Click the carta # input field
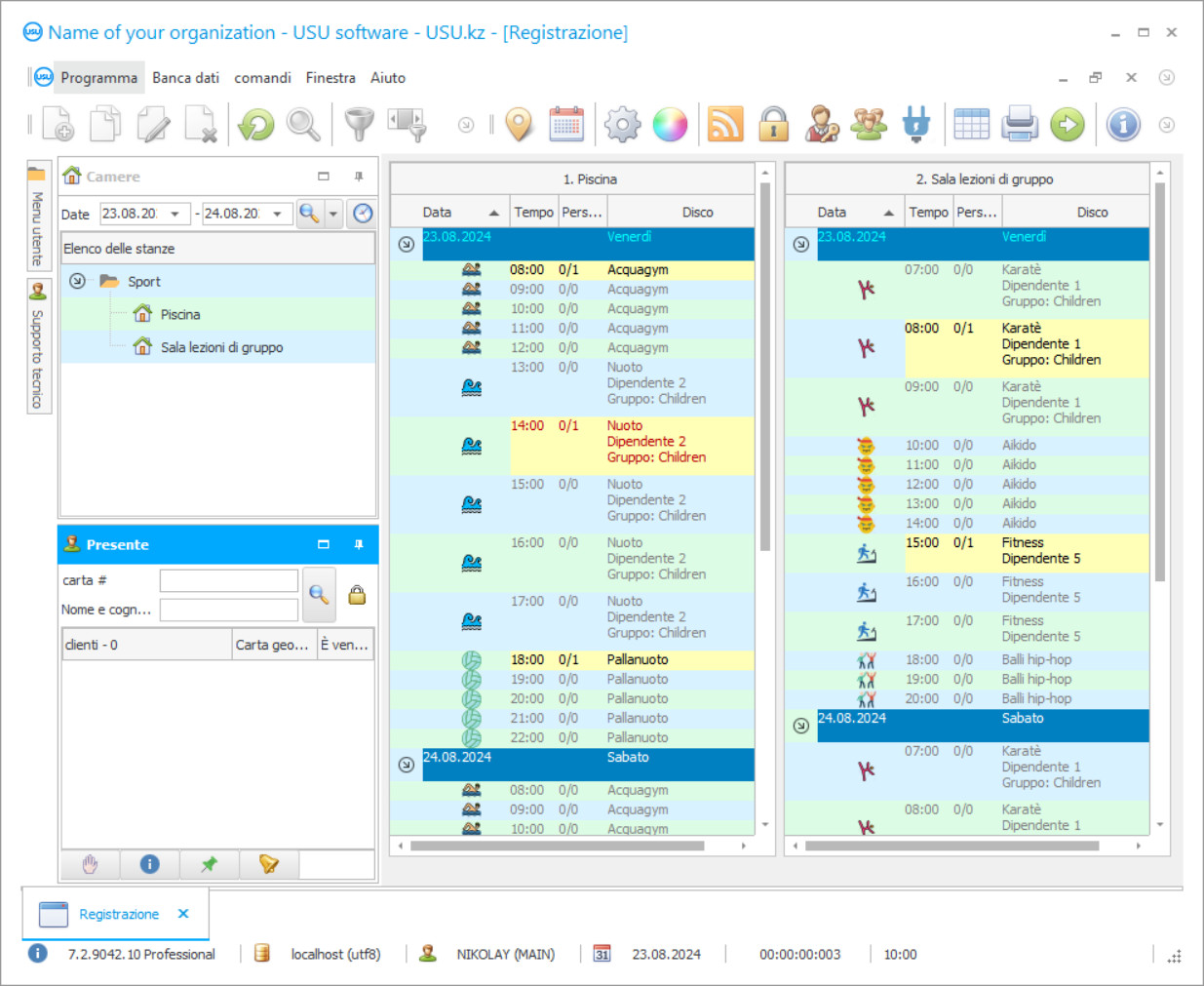1204x986 pixels. tap(229, 580)
